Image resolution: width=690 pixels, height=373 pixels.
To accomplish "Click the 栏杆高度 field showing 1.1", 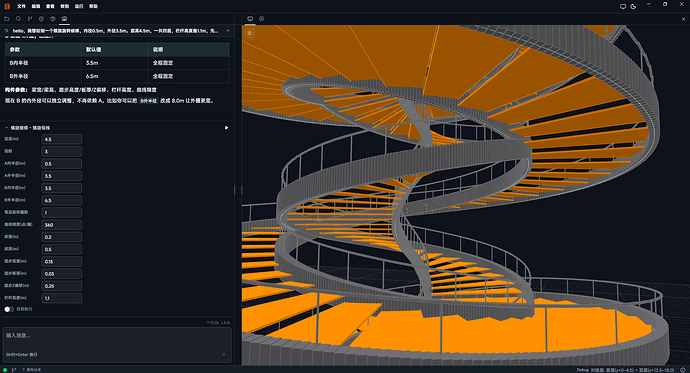I will click(62, 298).
